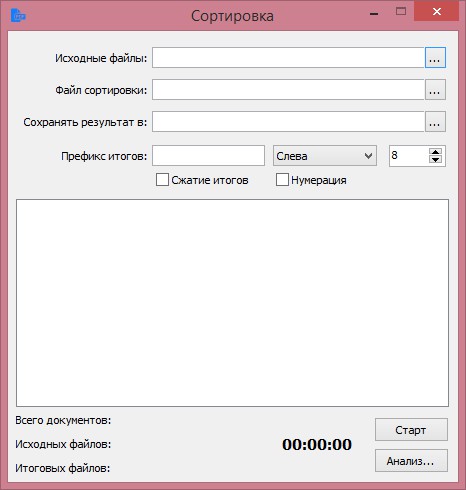Maximize the Сортировка window
466x490 pixels.
click(x=401, y=12)
